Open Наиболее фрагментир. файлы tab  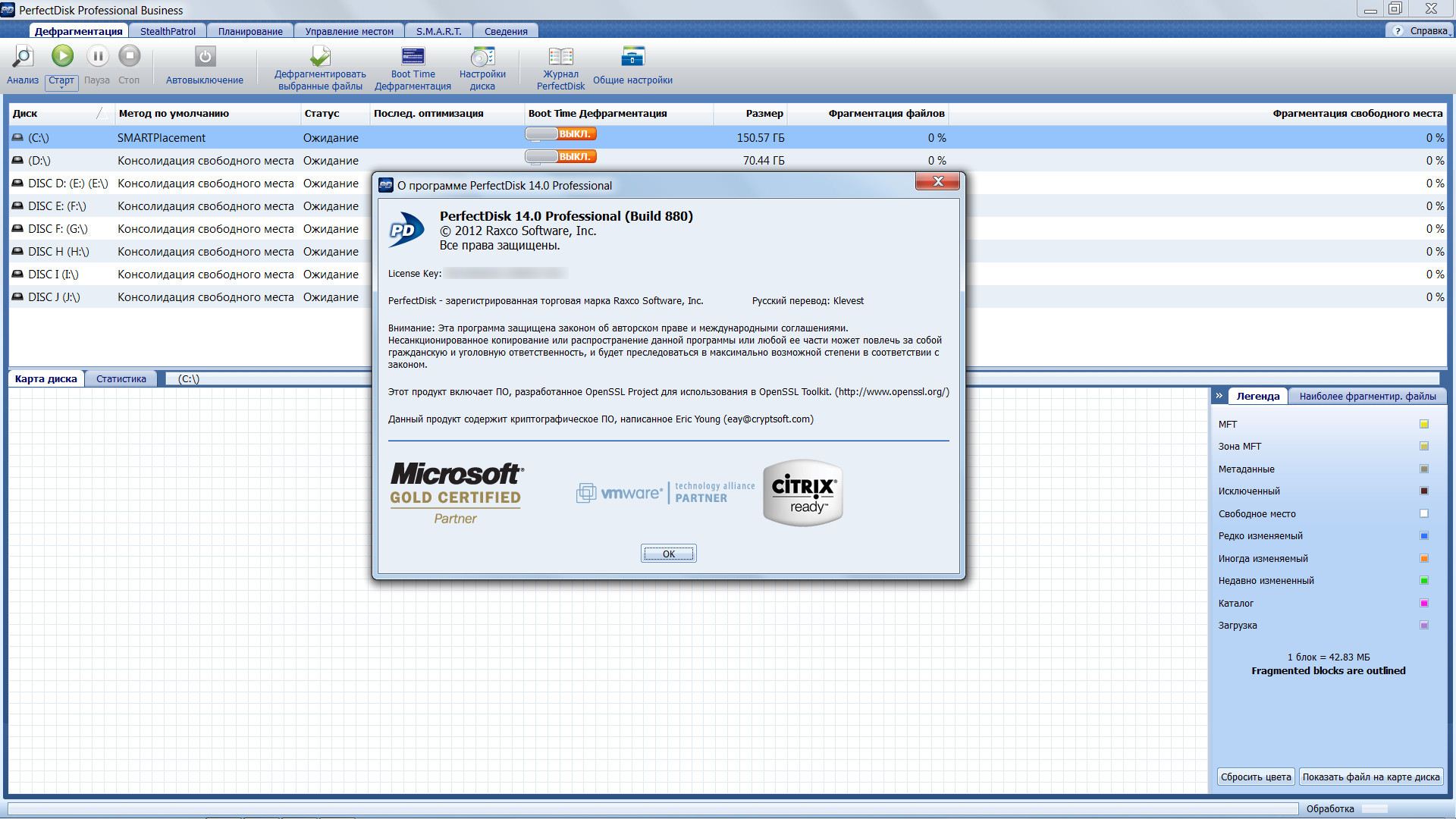coord(1367,396)
